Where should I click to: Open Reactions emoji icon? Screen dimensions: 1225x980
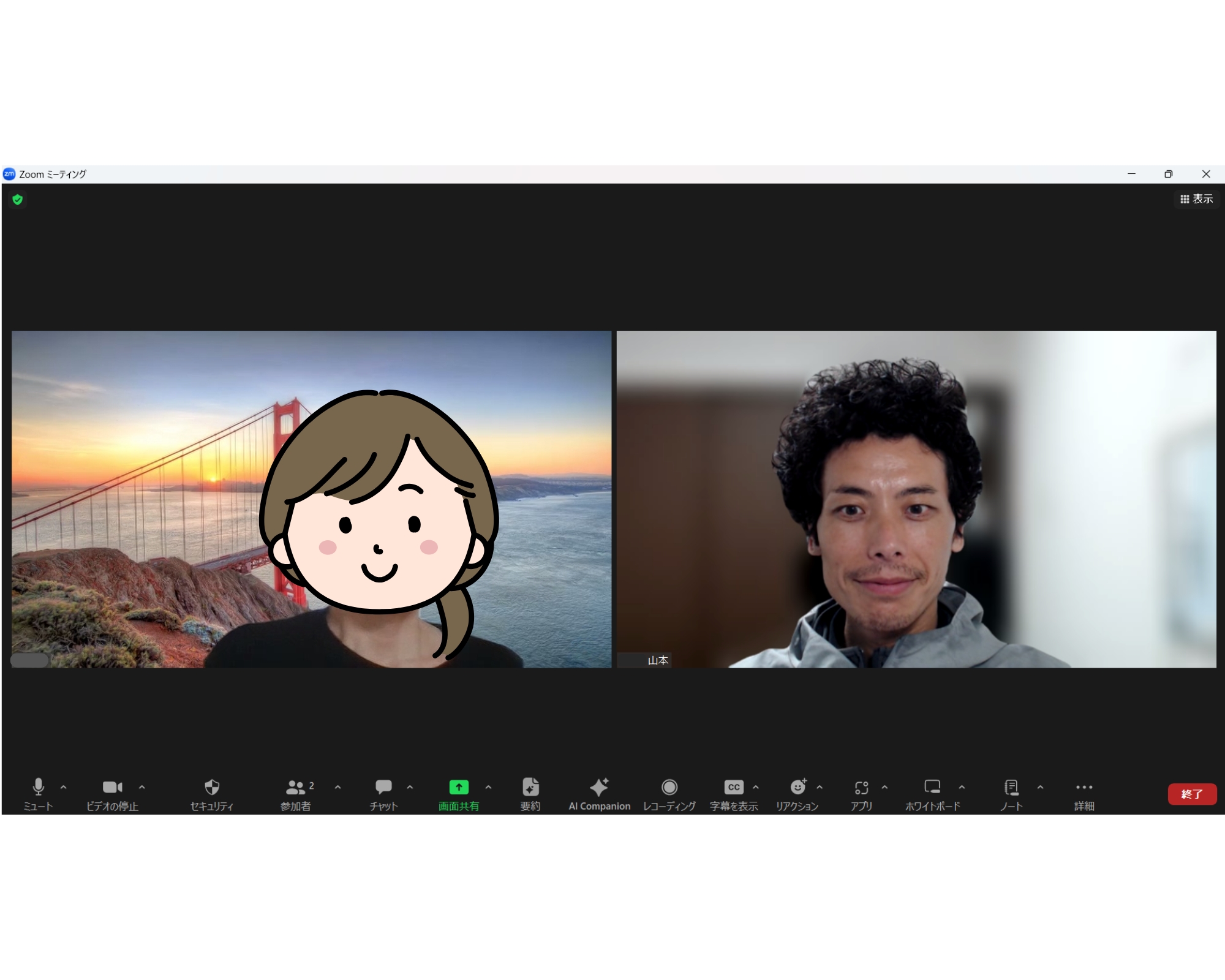pos(797,788)
